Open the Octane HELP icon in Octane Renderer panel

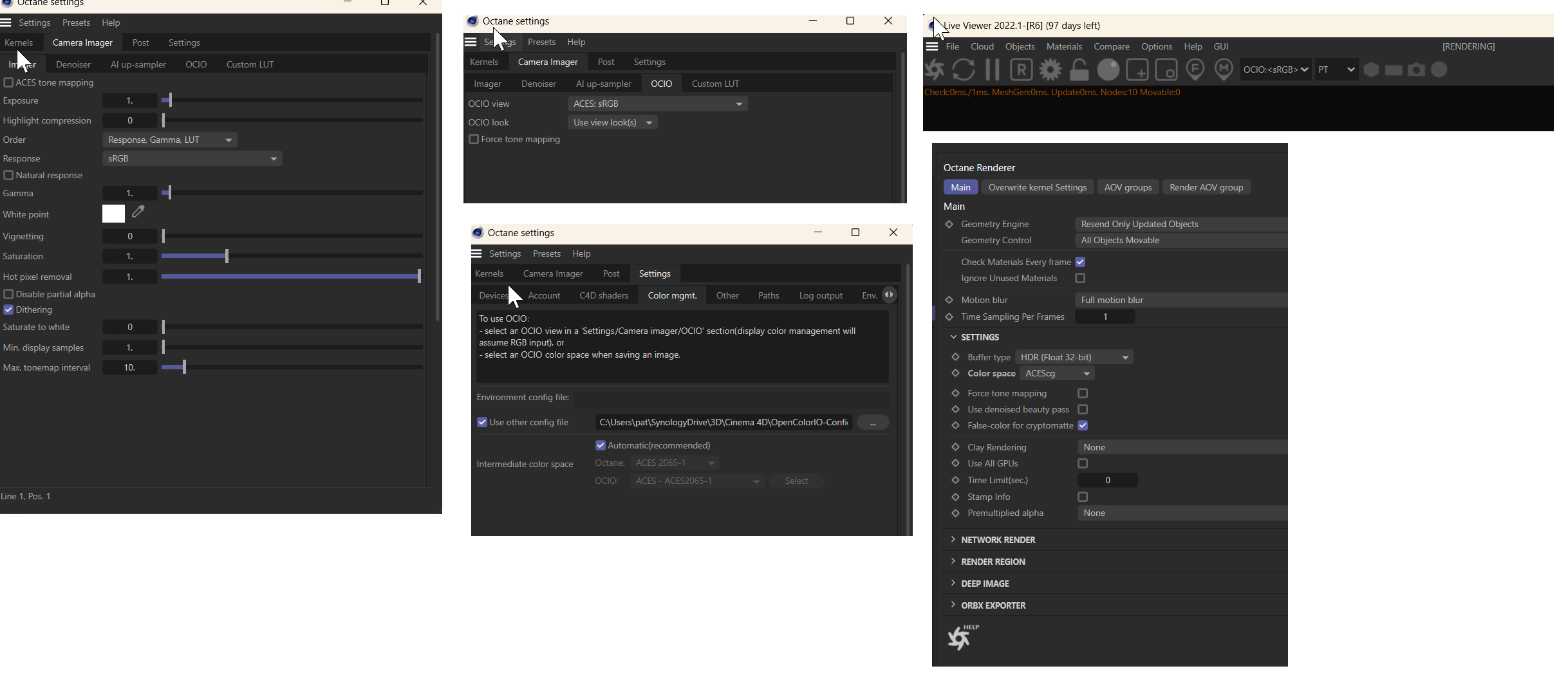pos(962,637)
